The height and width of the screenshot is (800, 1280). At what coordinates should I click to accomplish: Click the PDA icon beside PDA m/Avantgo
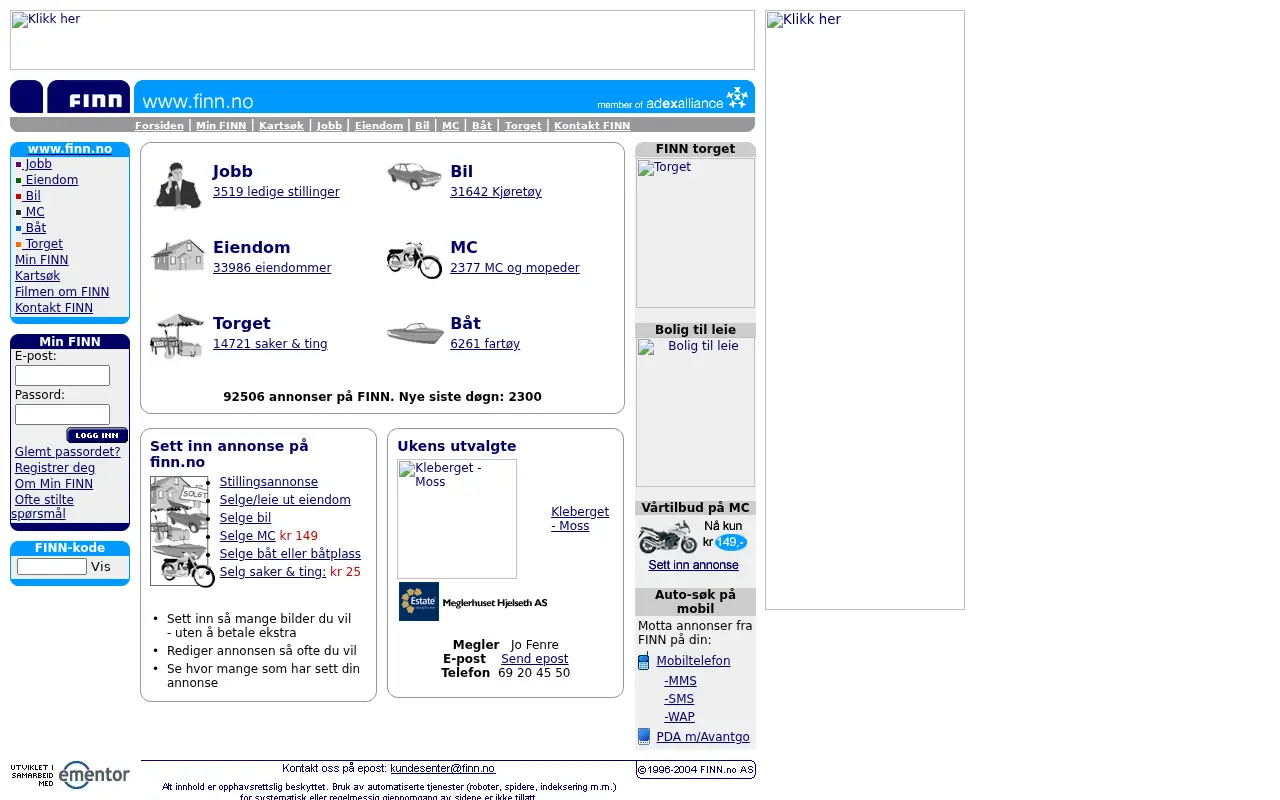click(643, 737)
